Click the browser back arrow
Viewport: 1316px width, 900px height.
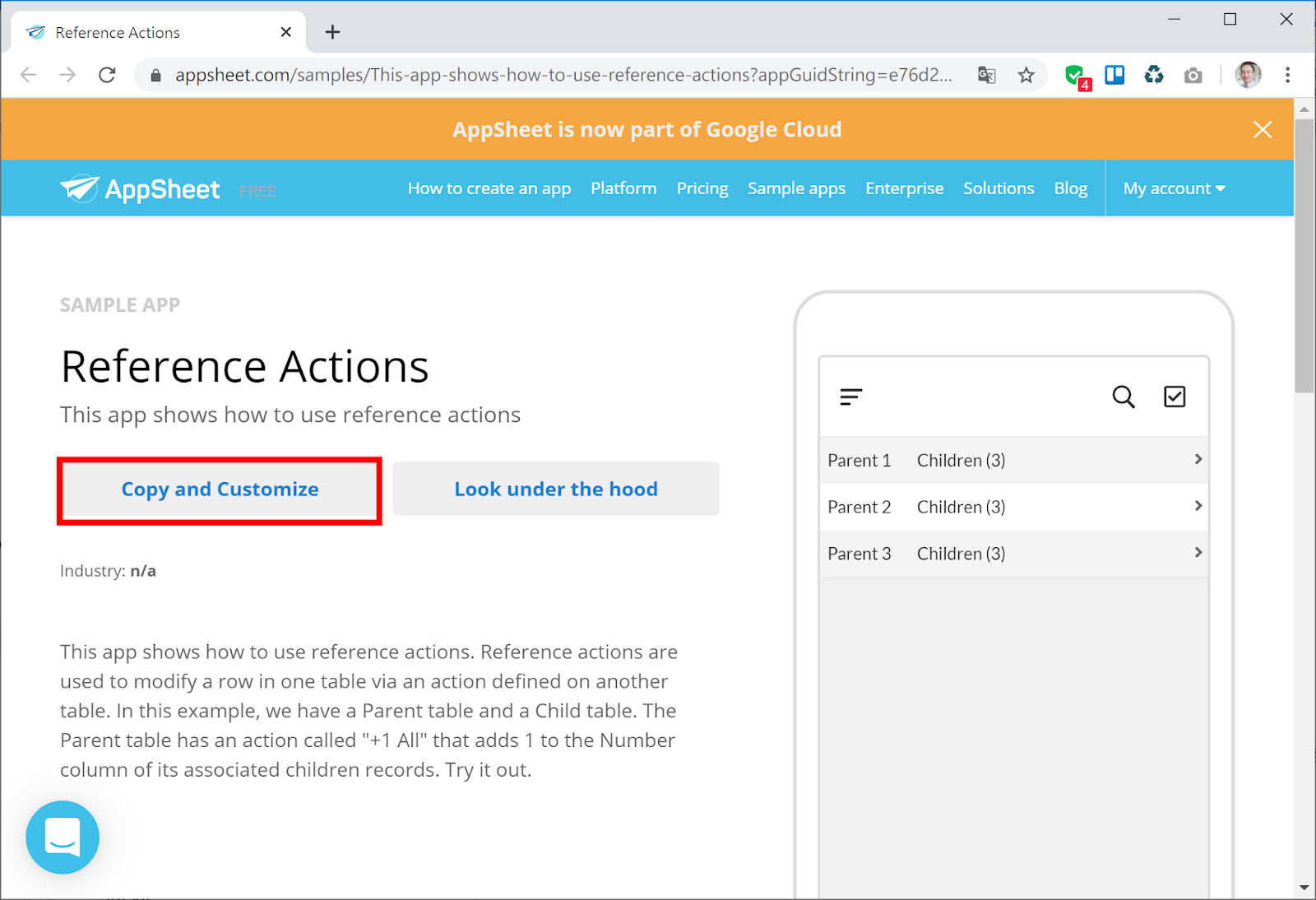[29, 75]
